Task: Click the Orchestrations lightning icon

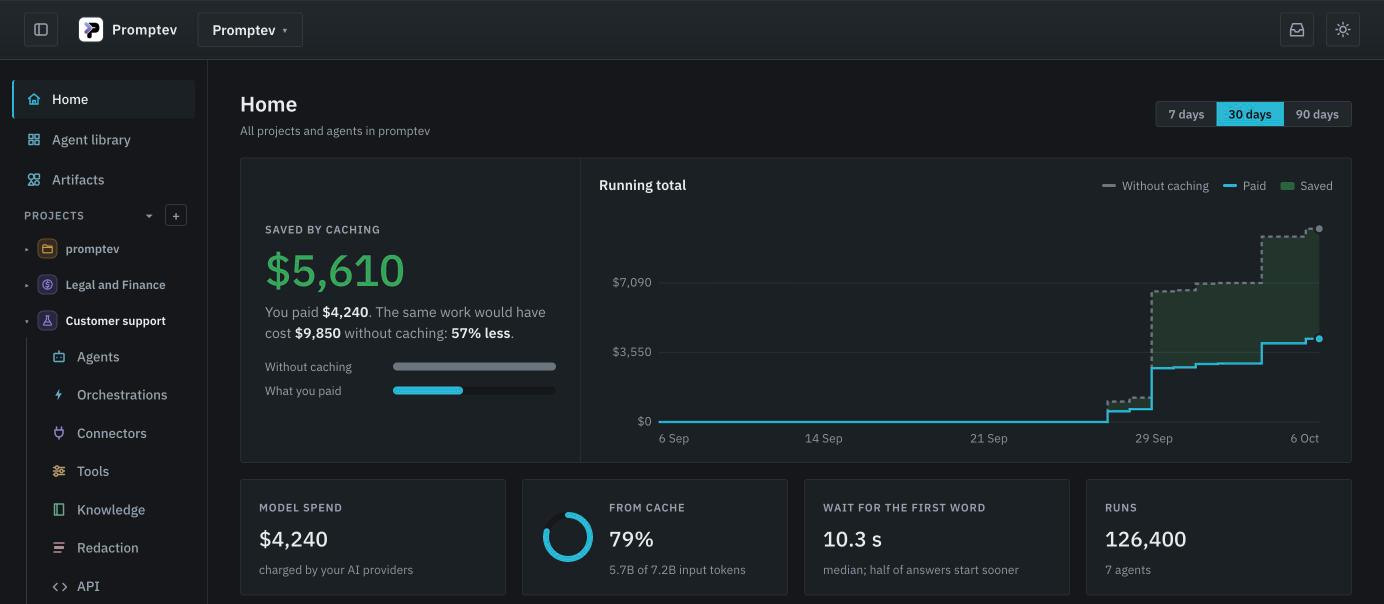Action: (x=59, y=395)
